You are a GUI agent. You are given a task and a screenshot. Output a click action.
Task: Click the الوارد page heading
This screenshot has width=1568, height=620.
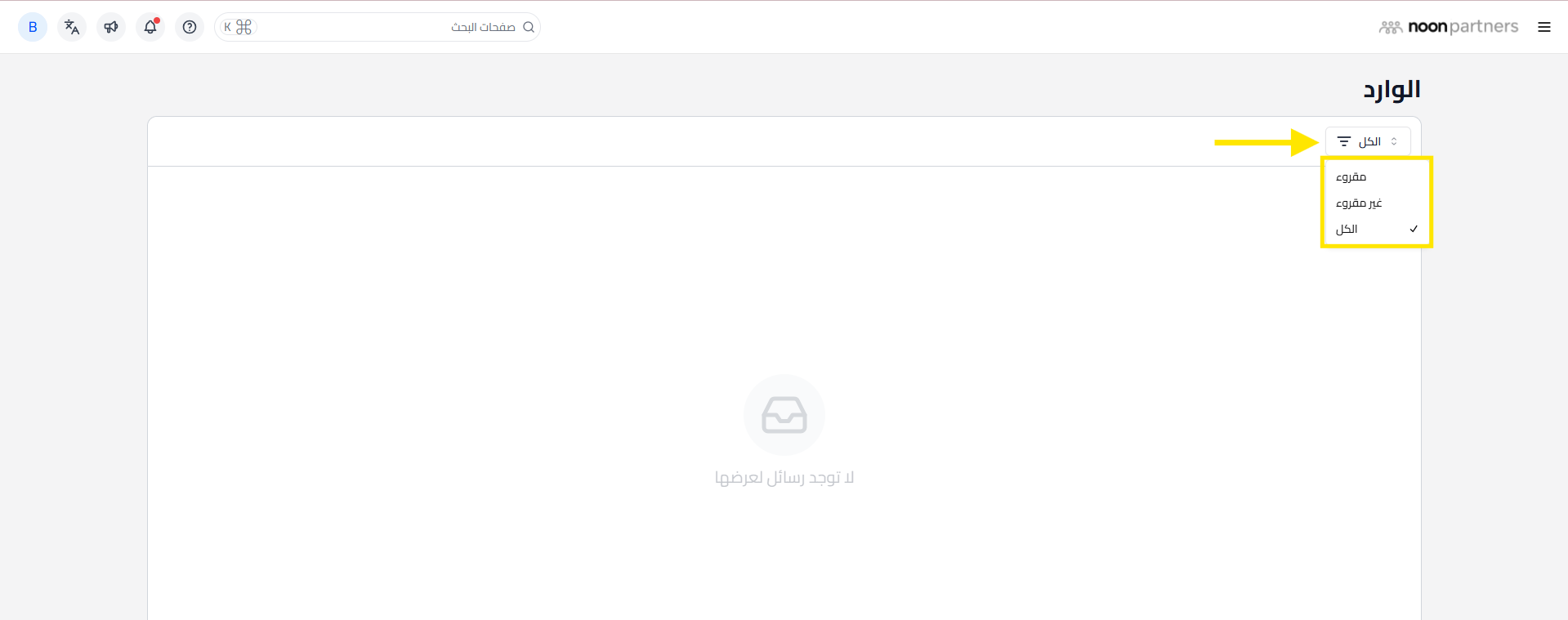click(1392, 89)
